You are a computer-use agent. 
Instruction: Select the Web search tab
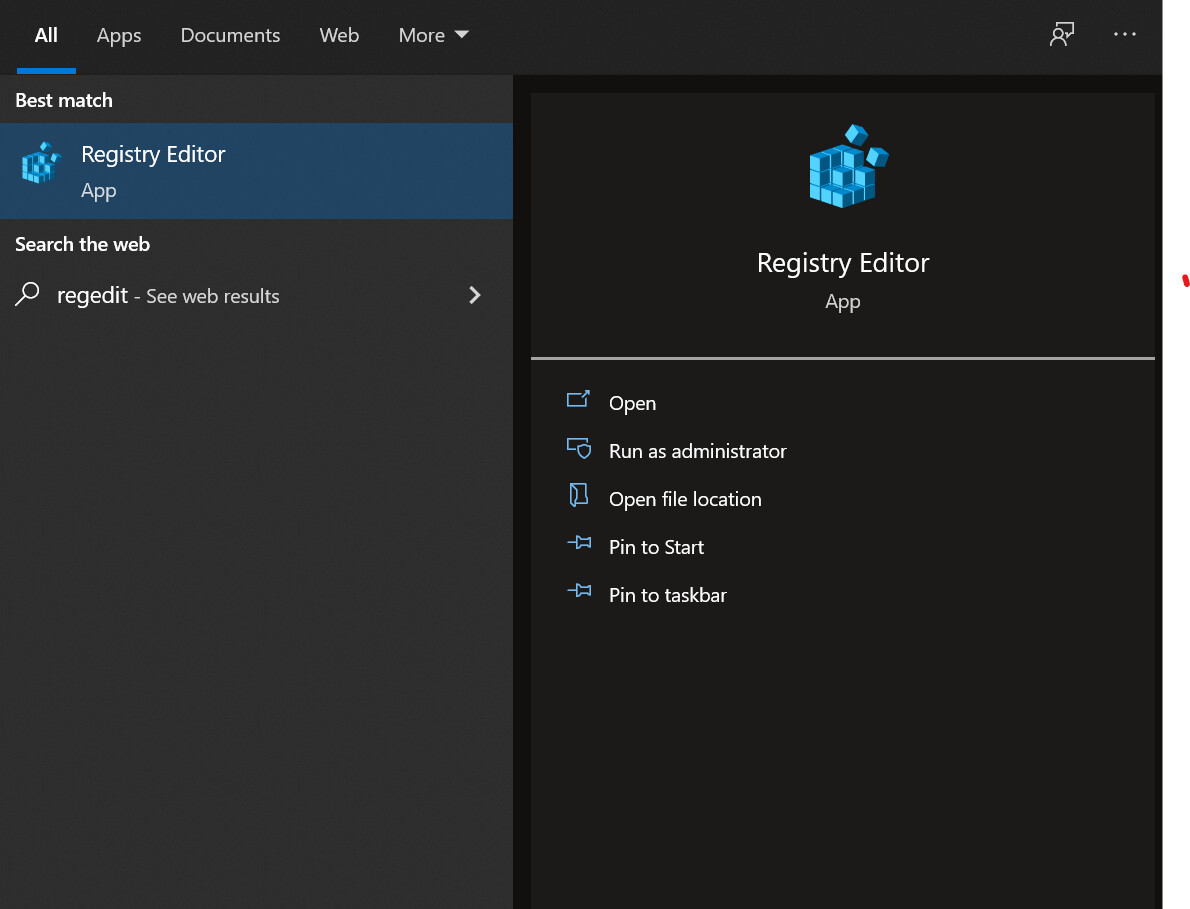[x=339, y=35]
